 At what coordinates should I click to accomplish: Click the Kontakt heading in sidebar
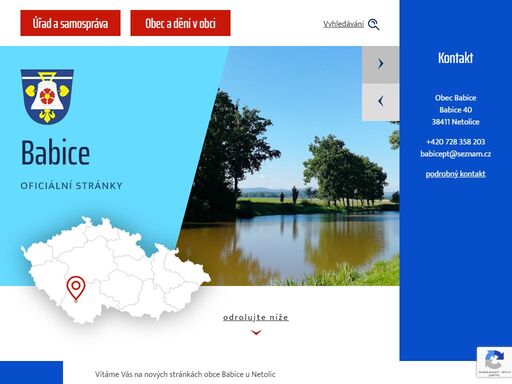[x=455, y=58]
